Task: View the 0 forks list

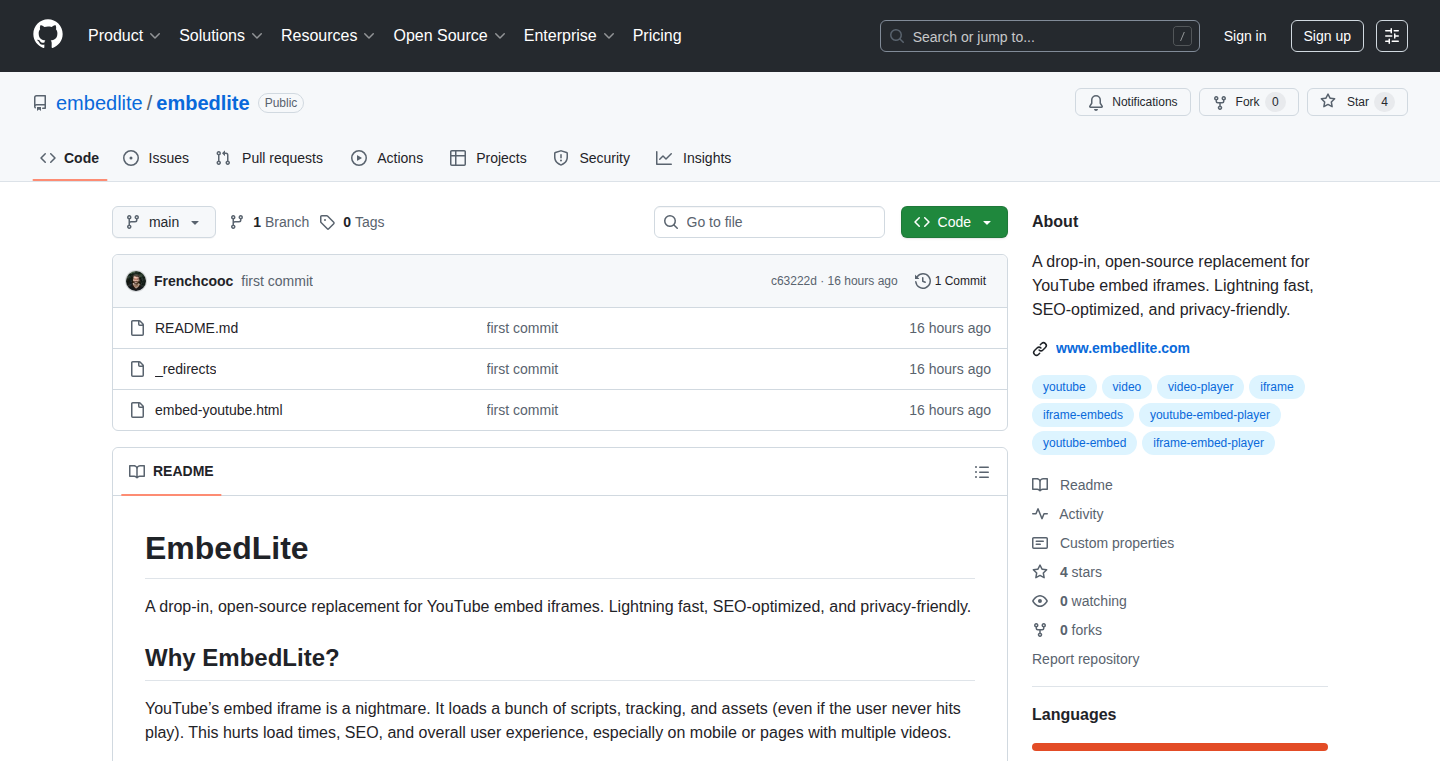Action: point(1068,630)
